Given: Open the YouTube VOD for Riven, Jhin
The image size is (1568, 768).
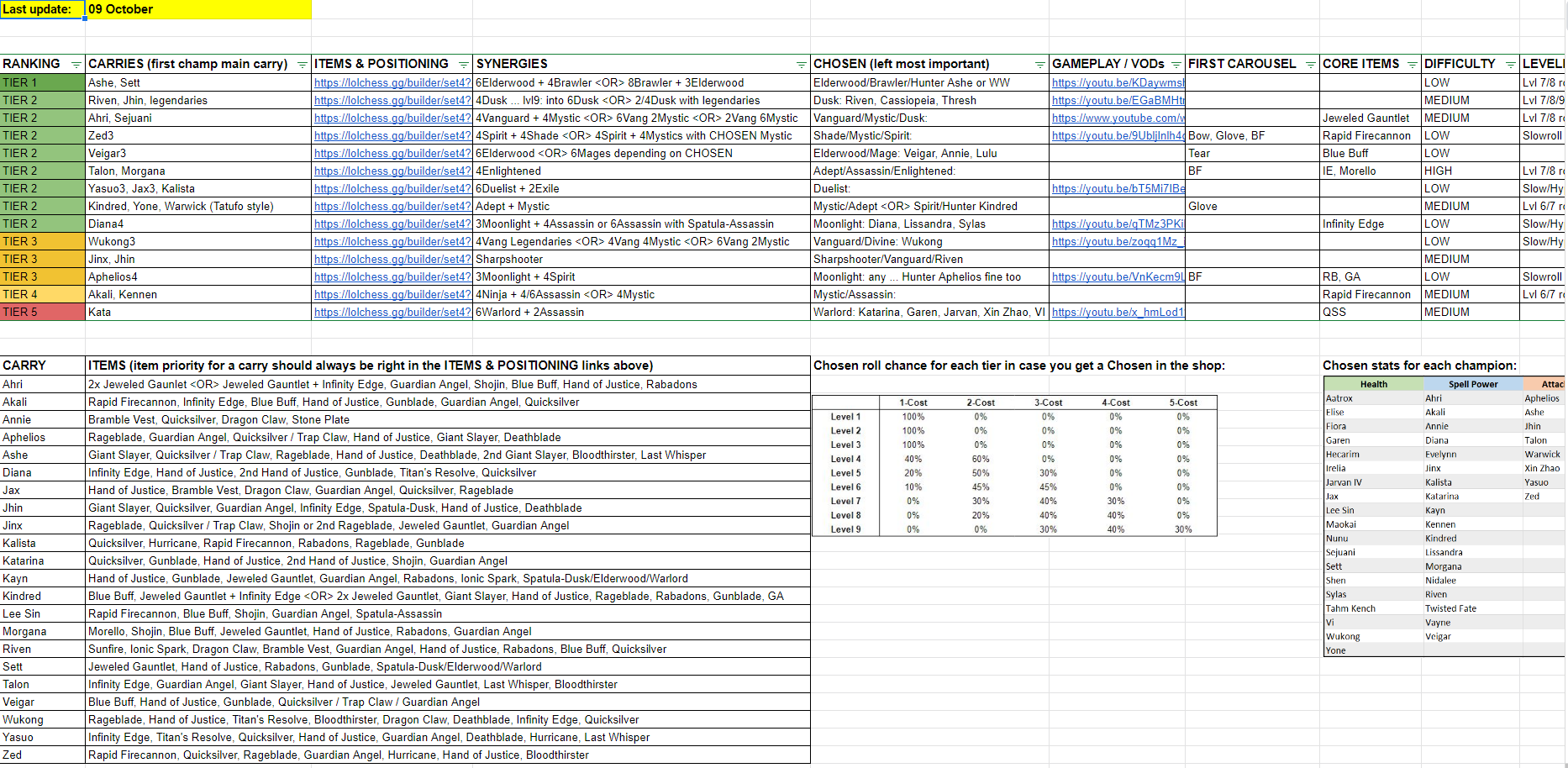Looking at the screenshot, I should 1118,100.
